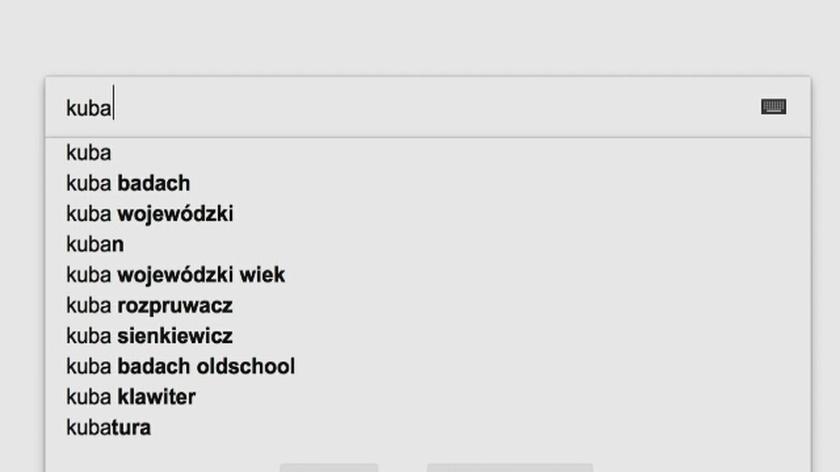Choose the 'kuba badach oldschool' suggestion
Viewport: 840px width, 472px height.
coord(181,367)
